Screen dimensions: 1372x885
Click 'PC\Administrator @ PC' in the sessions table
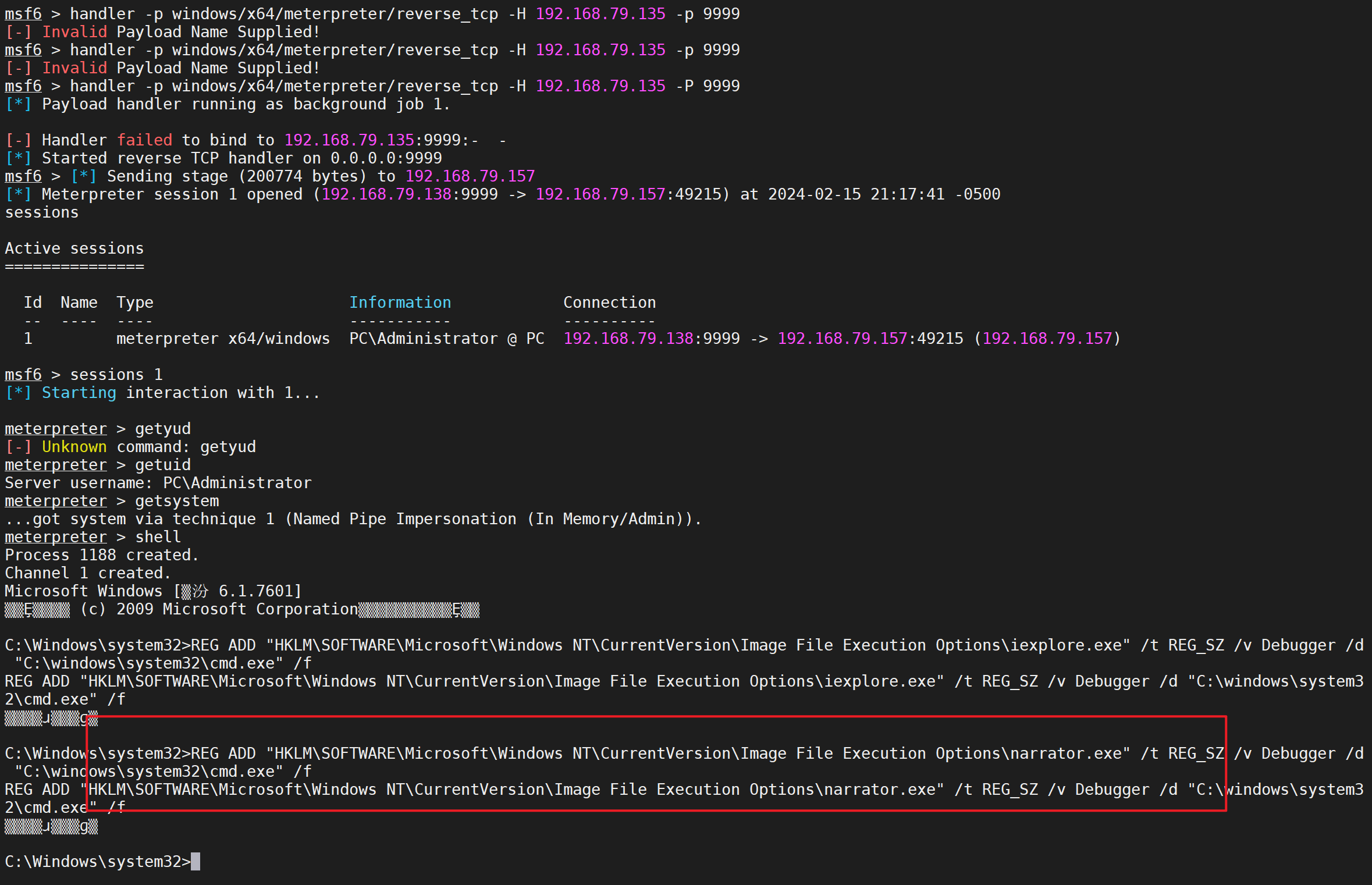click(446, 338)
